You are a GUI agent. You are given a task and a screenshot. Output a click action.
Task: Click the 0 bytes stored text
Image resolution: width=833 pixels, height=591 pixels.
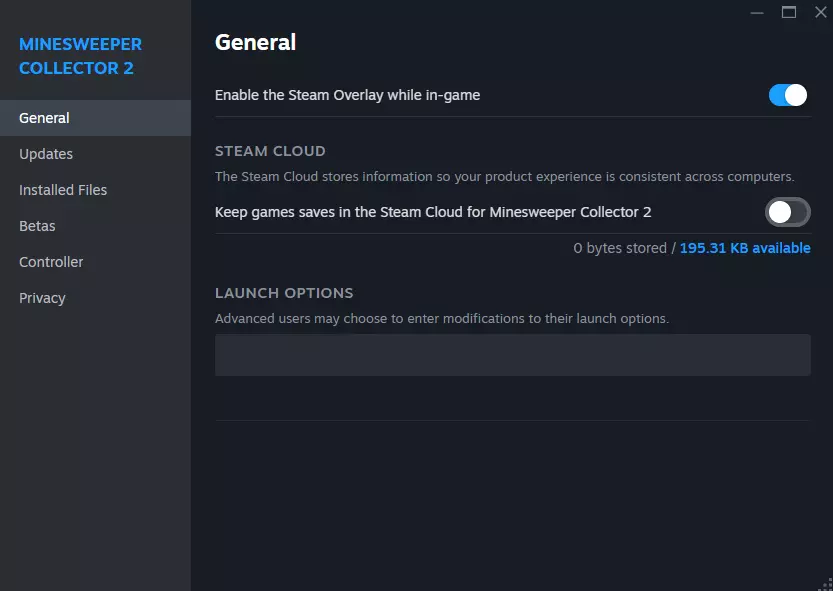click(619, 248)
